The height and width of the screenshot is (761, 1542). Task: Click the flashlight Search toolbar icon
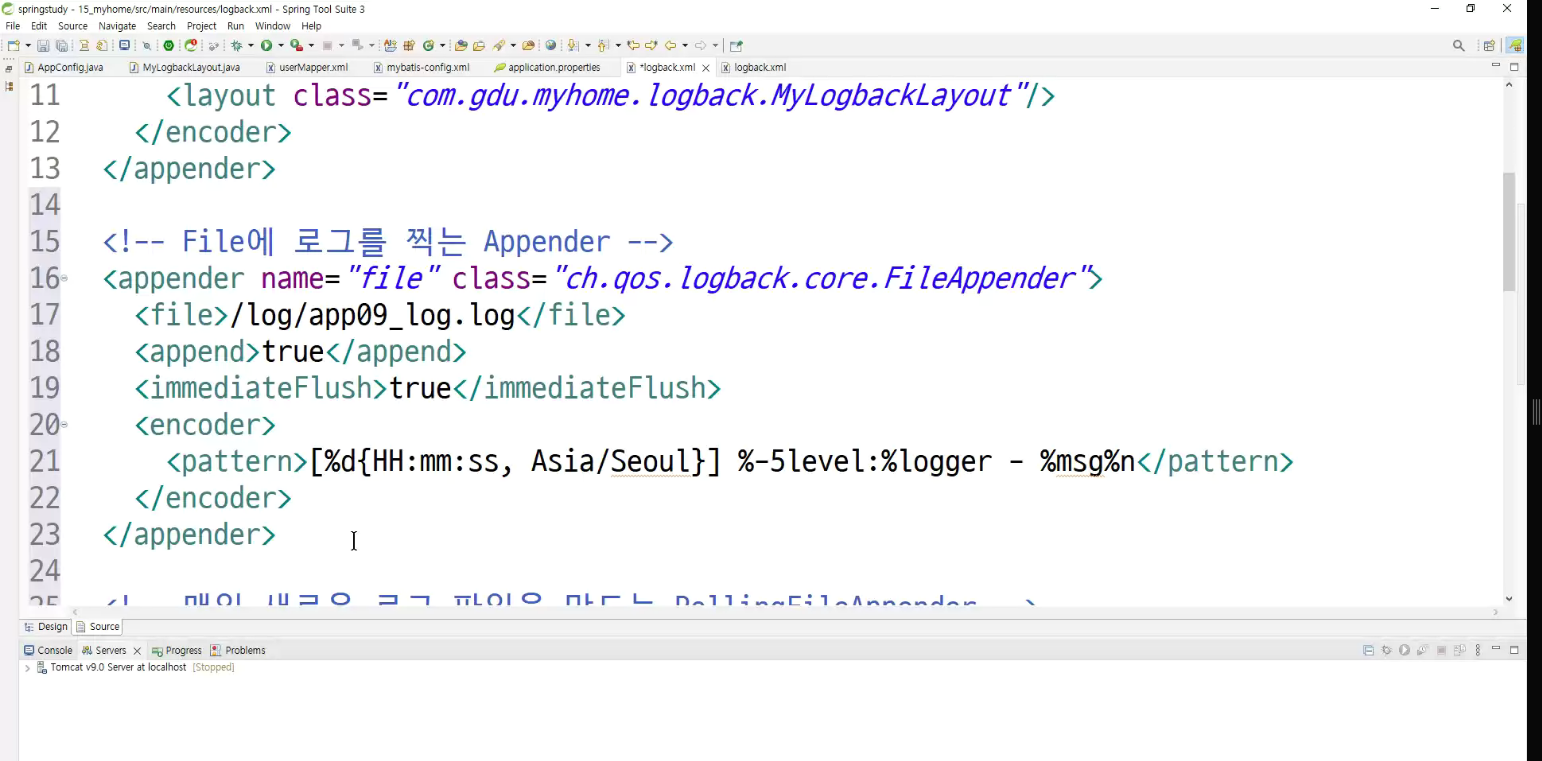[498, 45]
